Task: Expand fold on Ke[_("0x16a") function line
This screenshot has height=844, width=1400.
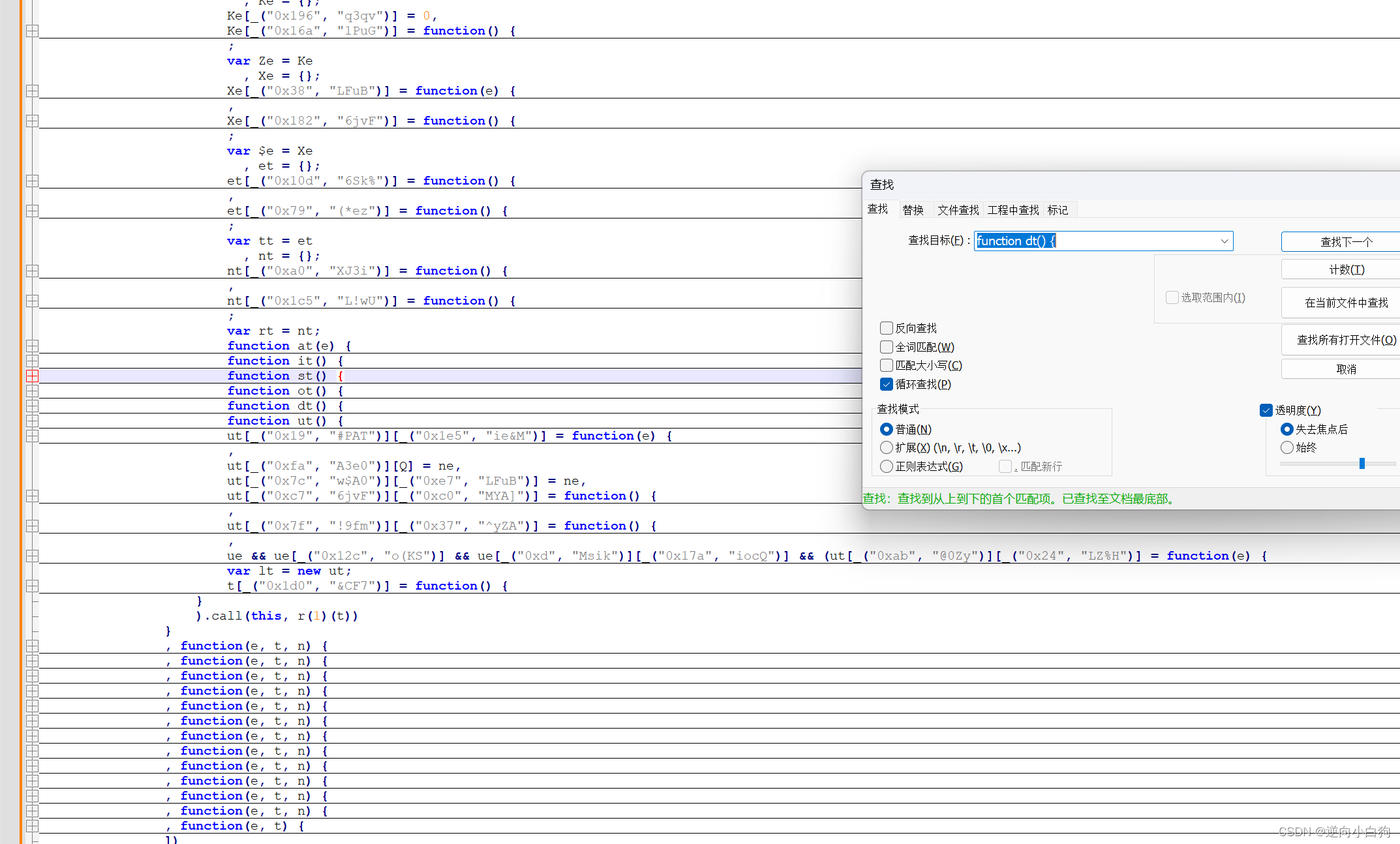Action: coord(32,31)
